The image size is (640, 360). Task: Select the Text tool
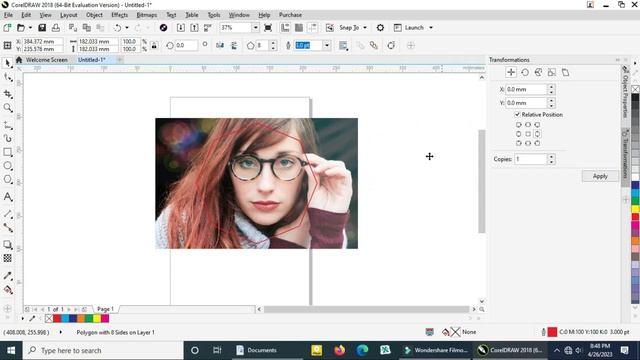(x=7, y=197)
